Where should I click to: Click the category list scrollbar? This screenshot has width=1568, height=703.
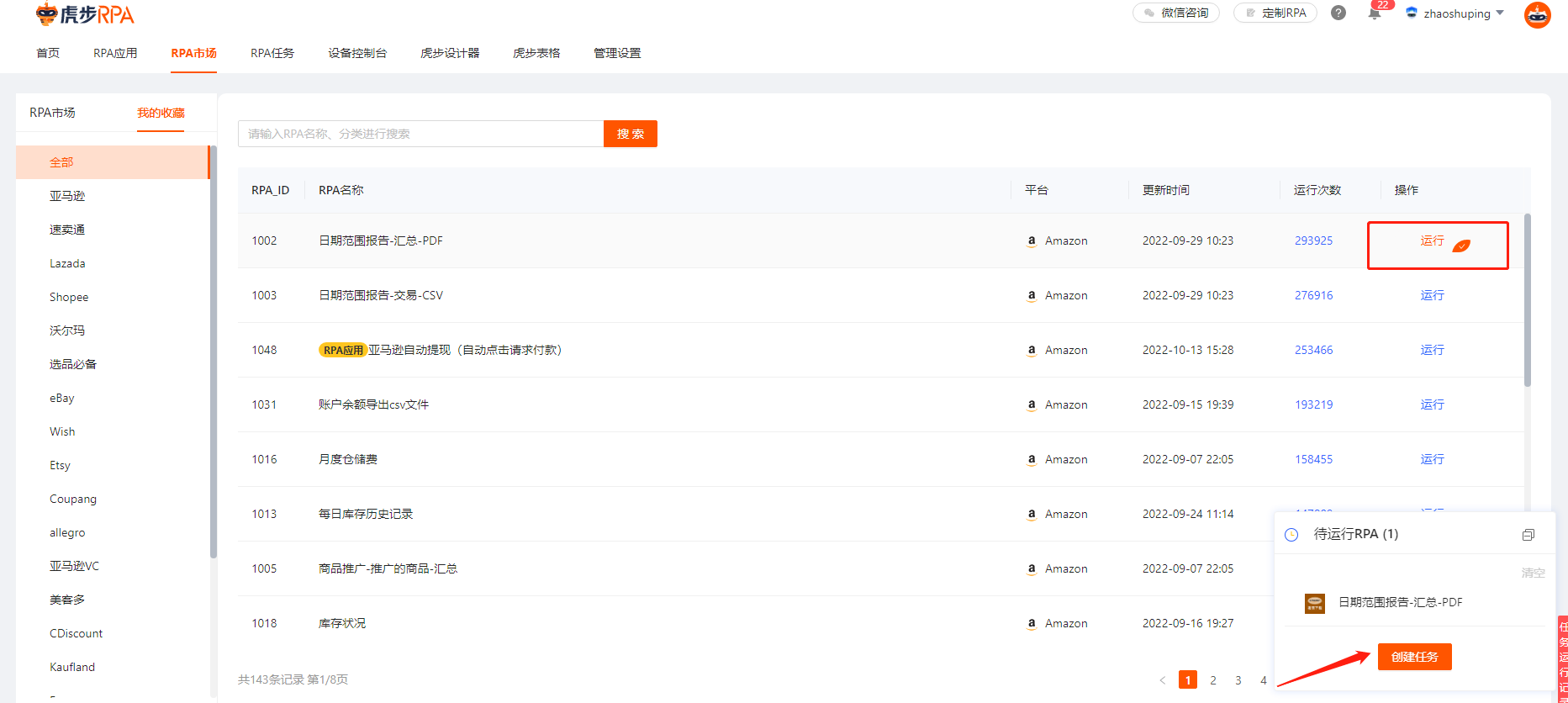click(x=214, y=351)
